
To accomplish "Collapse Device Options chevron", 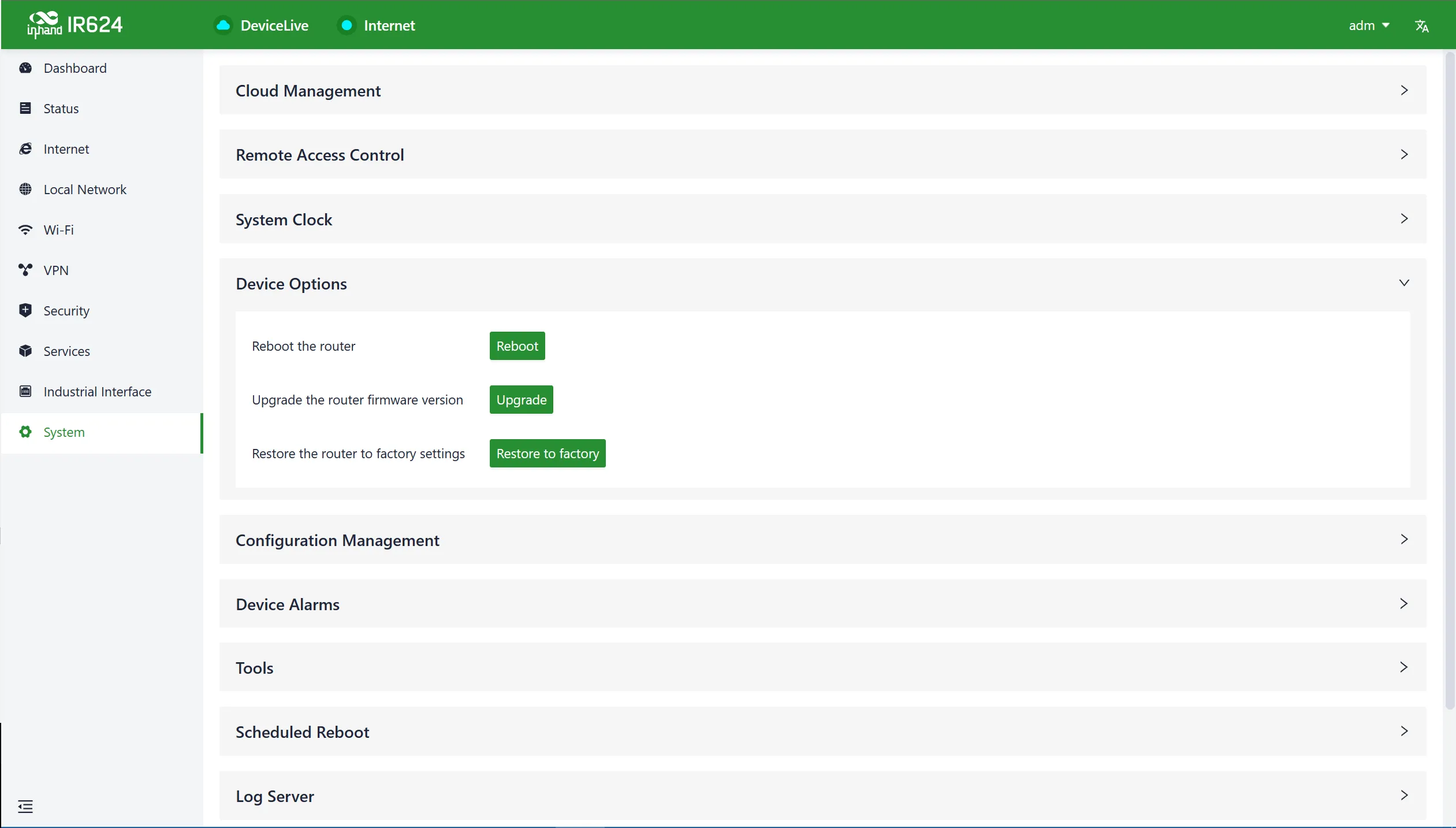I will pyautogui.click(x=1404, y=283).
